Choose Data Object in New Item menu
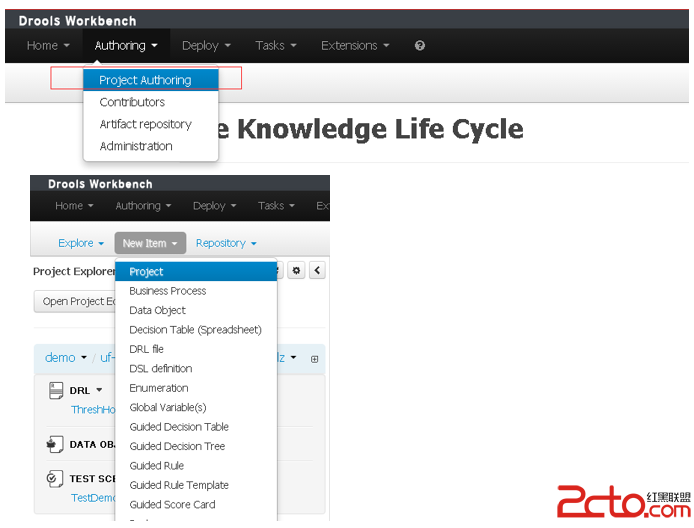Image resolution: width=694 pixels, height=528 pixels. click(196, 310)
